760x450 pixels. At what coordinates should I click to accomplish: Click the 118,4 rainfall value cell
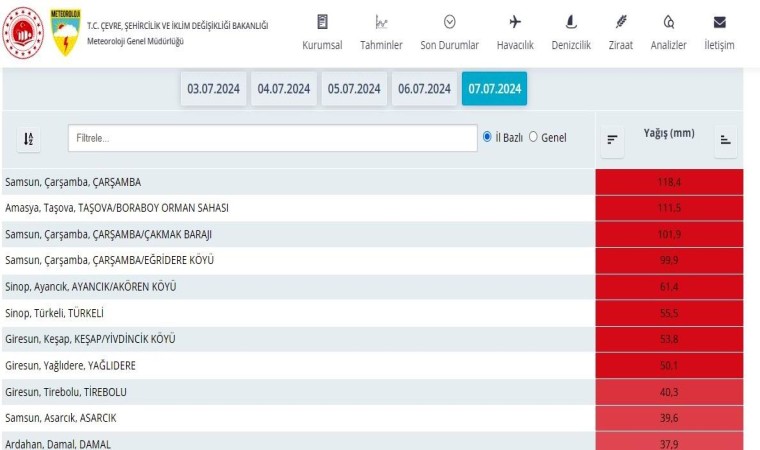[x=669, y=182]
